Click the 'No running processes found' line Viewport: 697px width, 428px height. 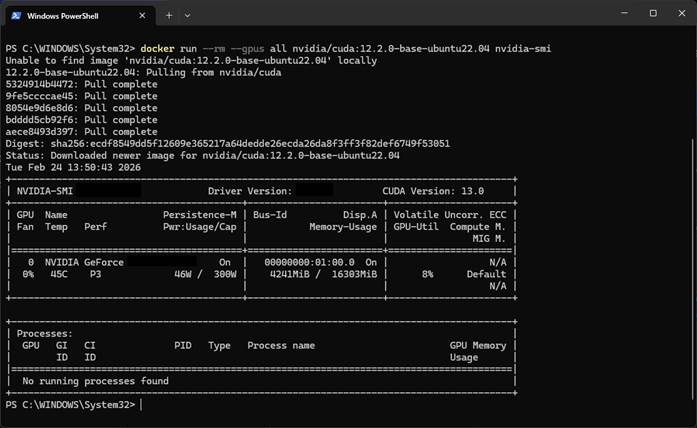click(95, 381)
